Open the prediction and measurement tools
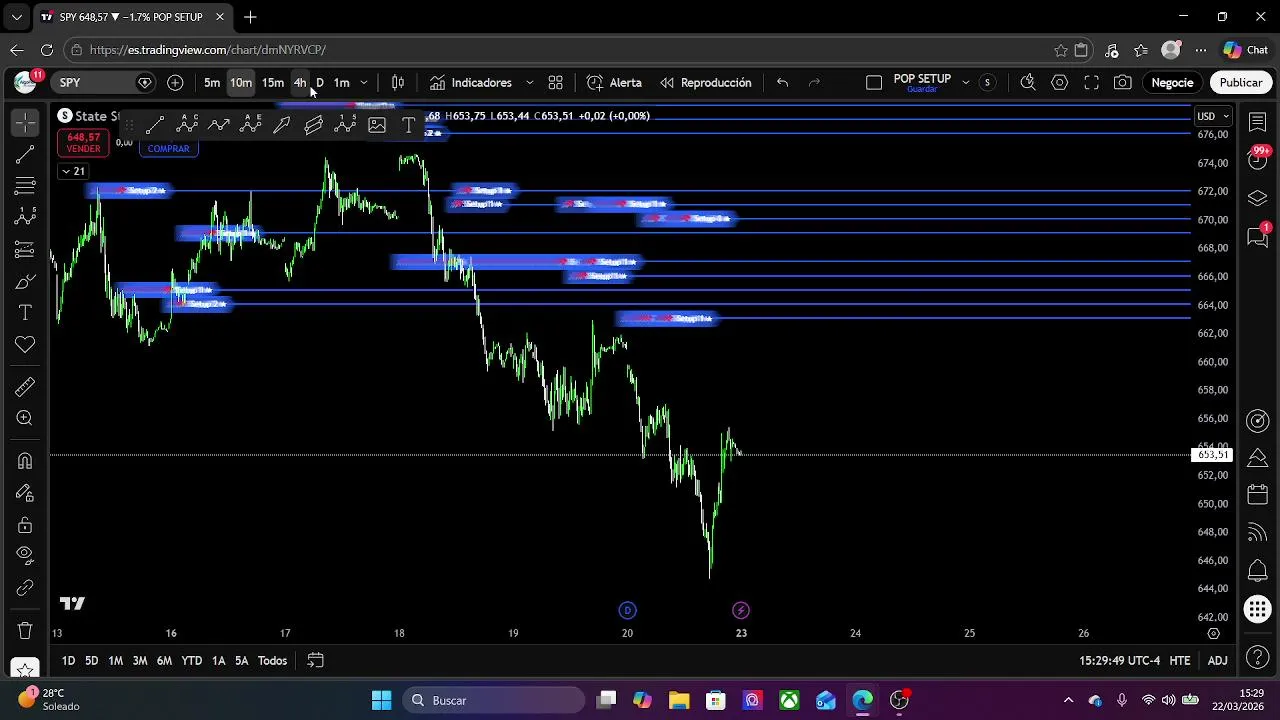Screen dimensions: 1280x720 25,249
